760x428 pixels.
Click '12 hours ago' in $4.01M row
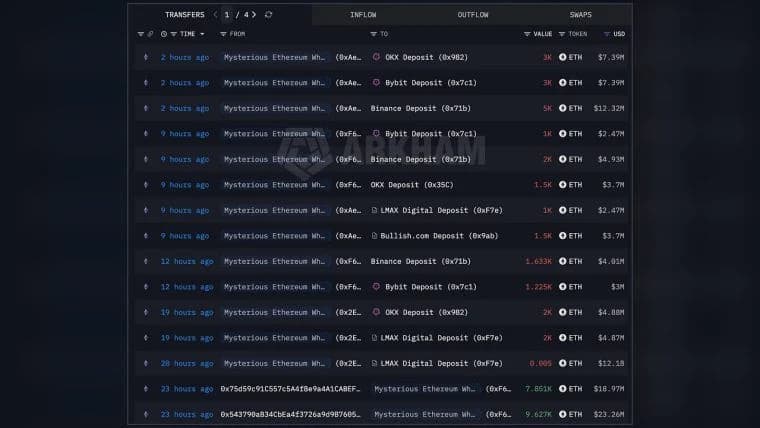pyautogui.click(x=187, y=261)
